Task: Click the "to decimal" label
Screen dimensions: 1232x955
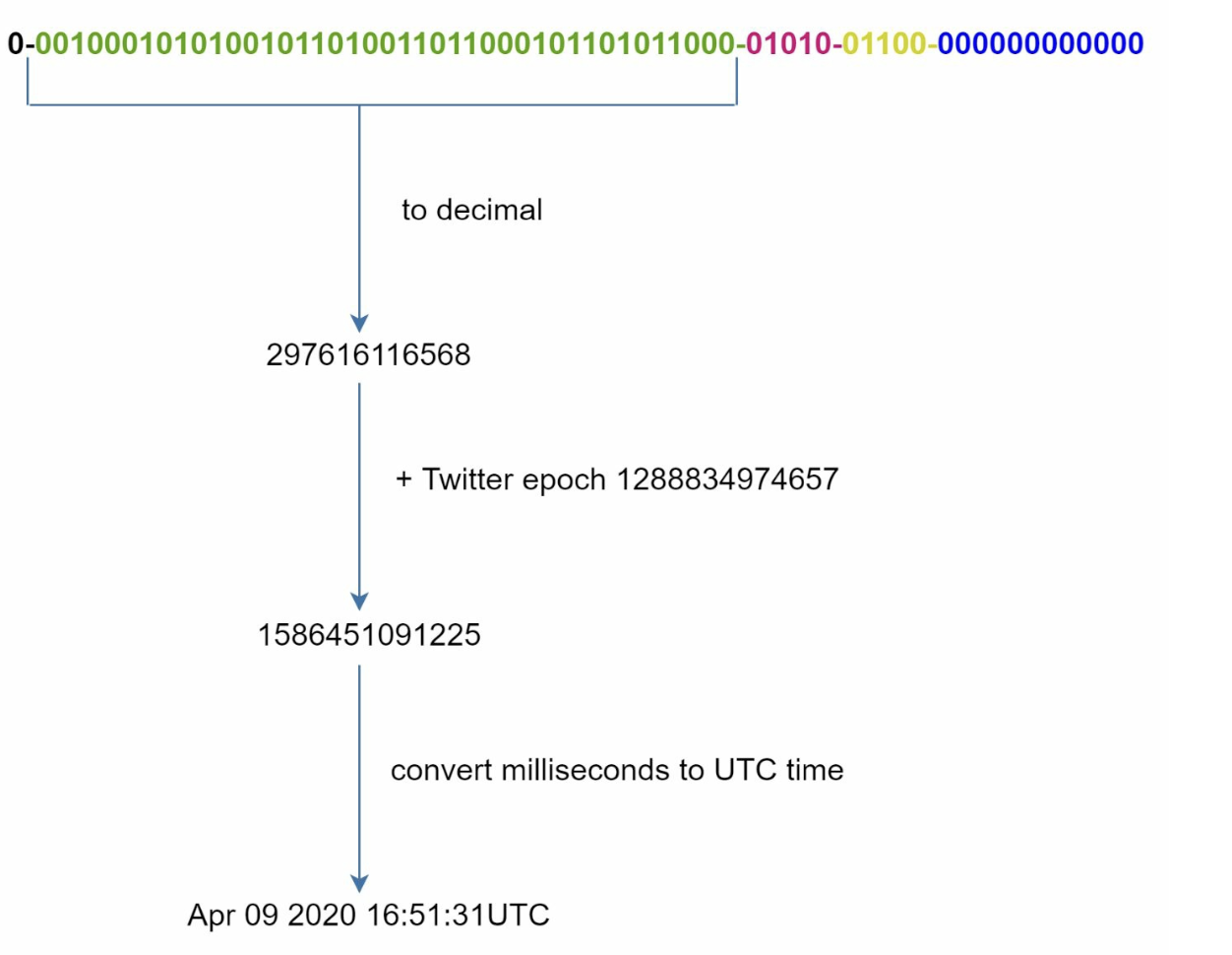Action: (471, 210)
